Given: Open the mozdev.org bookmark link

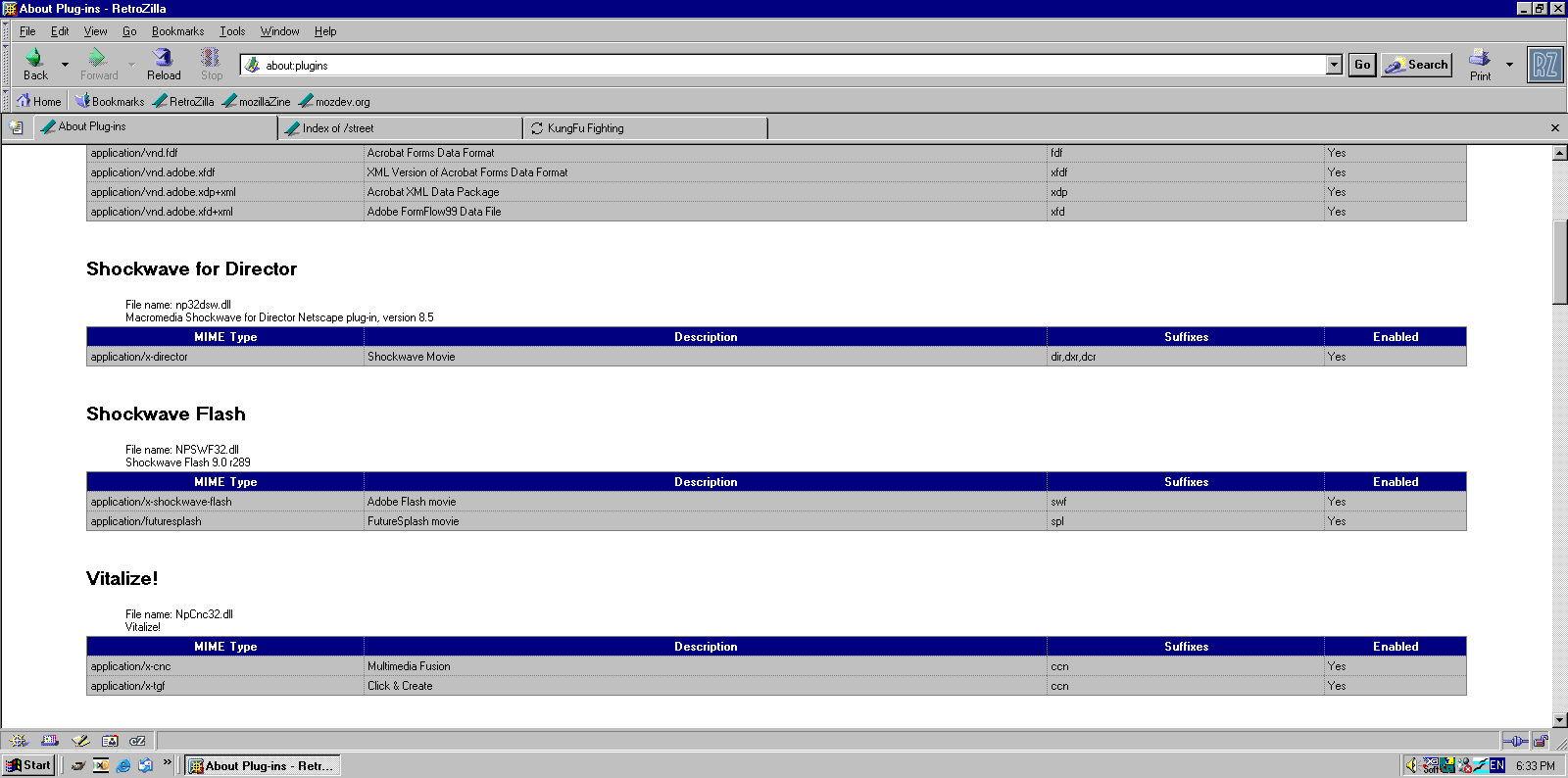Looking at the screenshot, I should click(x=334, y=101).
